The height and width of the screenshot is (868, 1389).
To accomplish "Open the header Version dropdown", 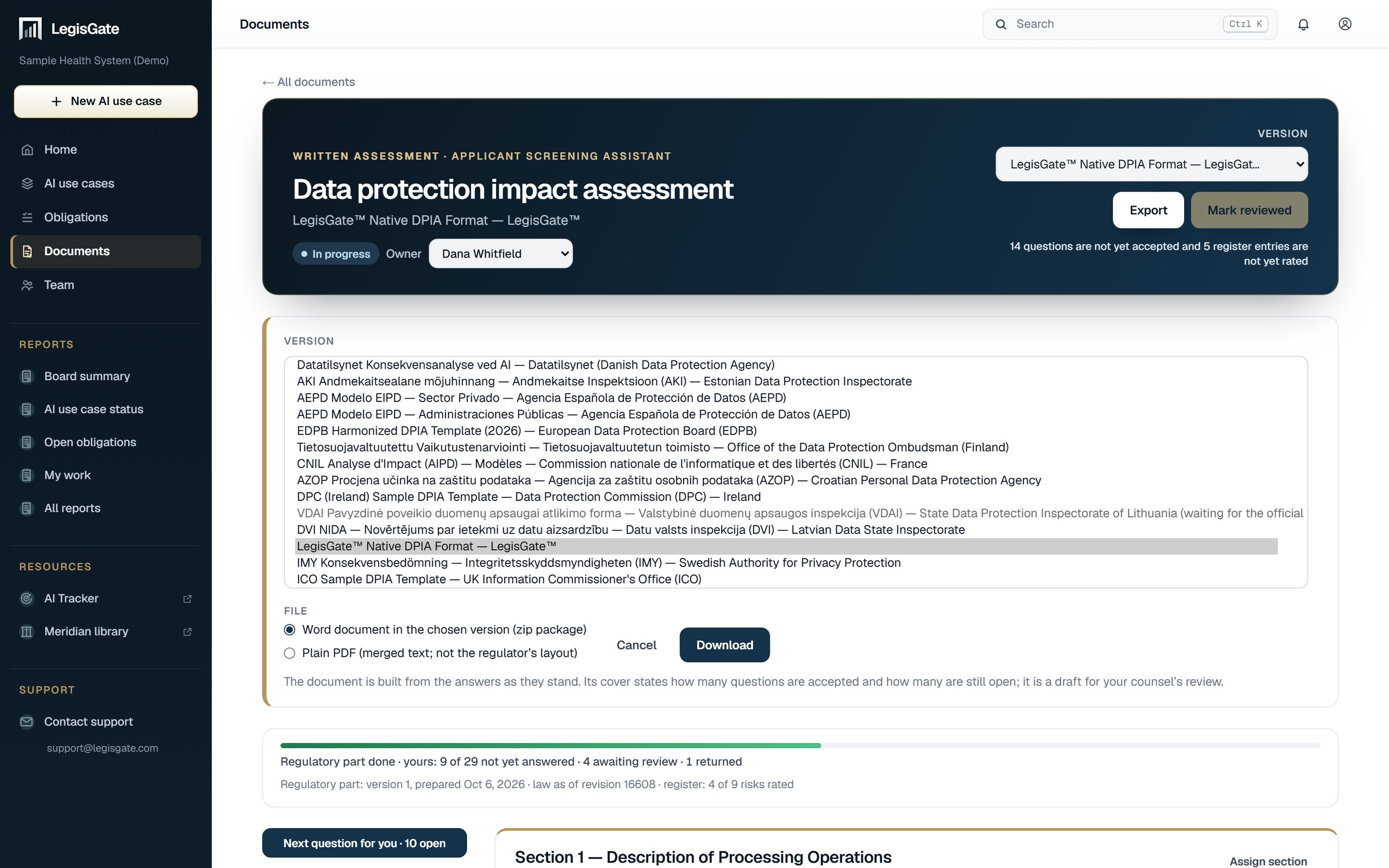I will [1152, 164].
